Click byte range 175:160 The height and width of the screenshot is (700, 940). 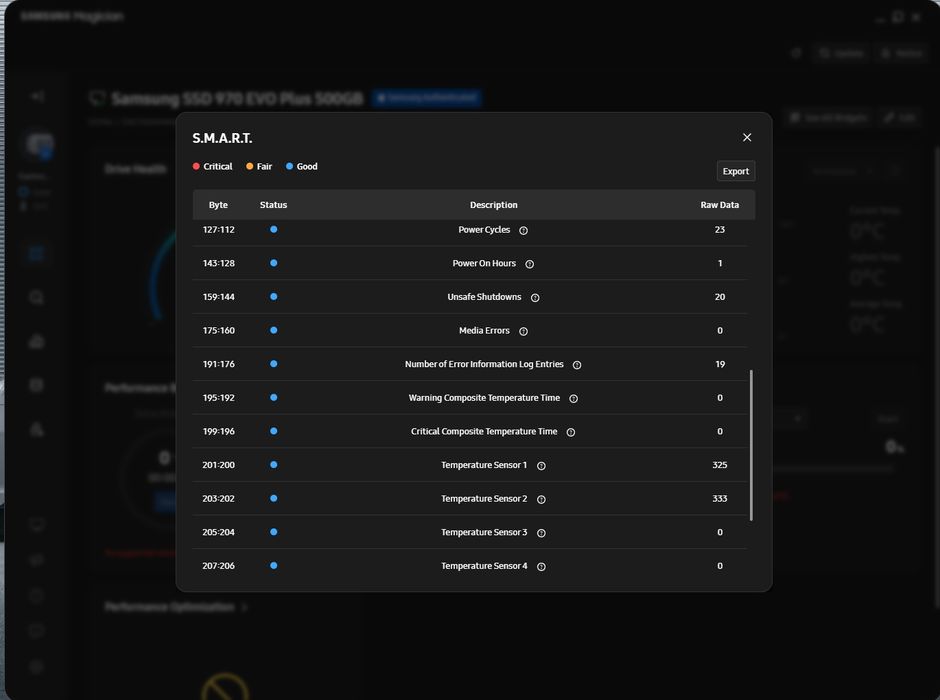[218, 330]
